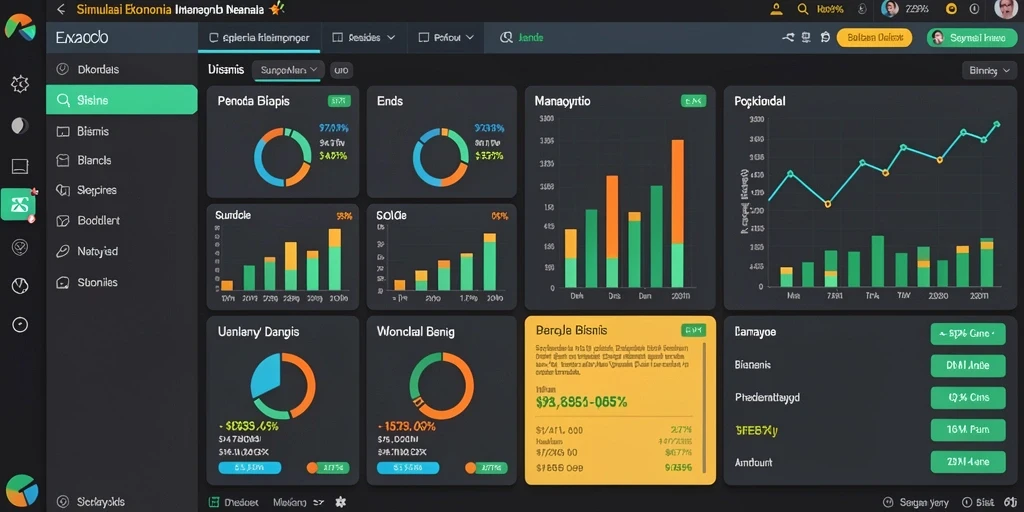The width and height of the screenshot is (1024, 512).
Task: Expand the Binricy dropdown at right
Action: tap(989, 71)
